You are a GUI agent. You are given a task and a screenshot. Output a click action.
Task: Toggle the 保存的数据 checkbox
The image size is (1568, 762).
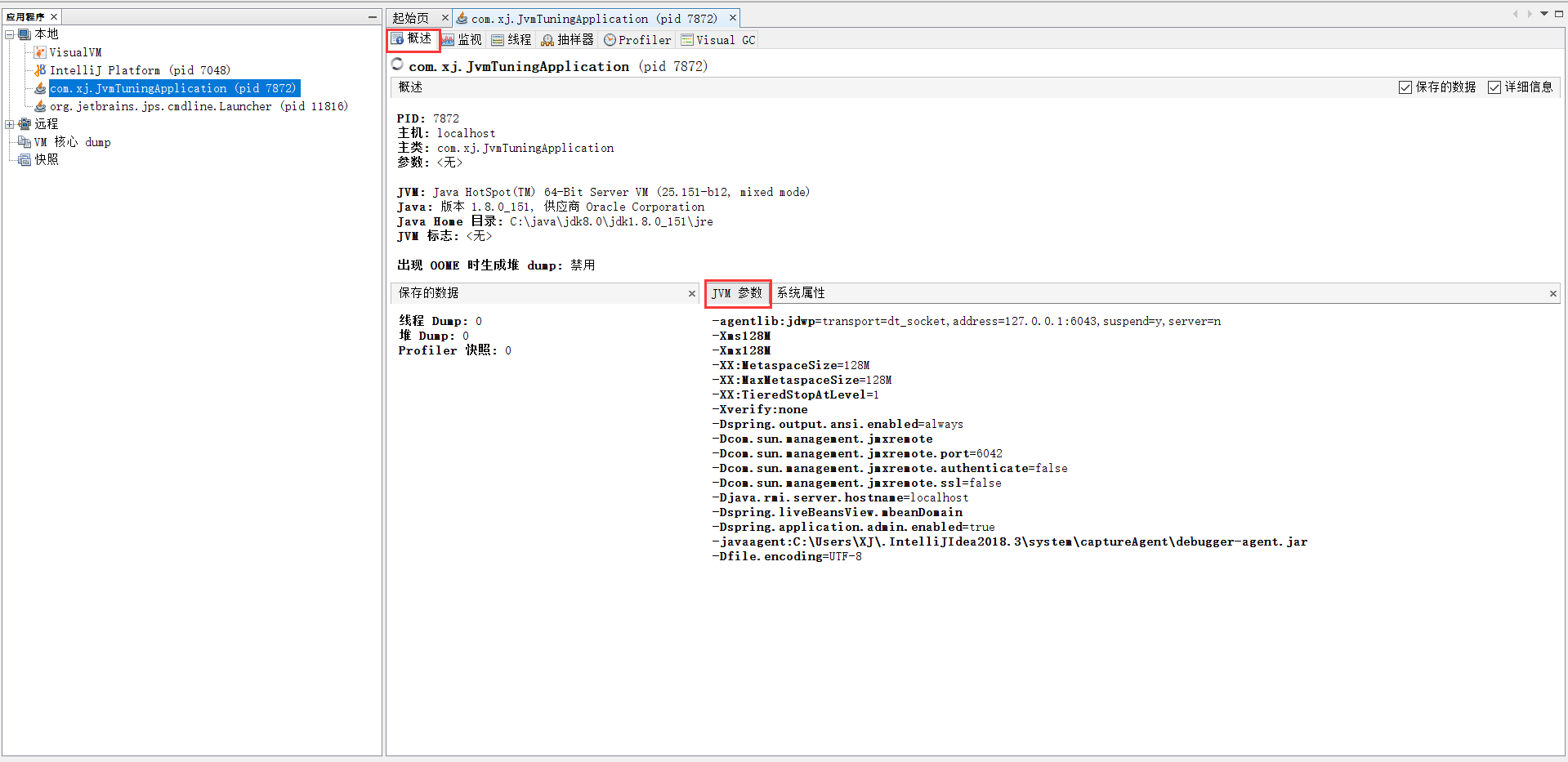pyautogui.click(x=1405, y=87)
